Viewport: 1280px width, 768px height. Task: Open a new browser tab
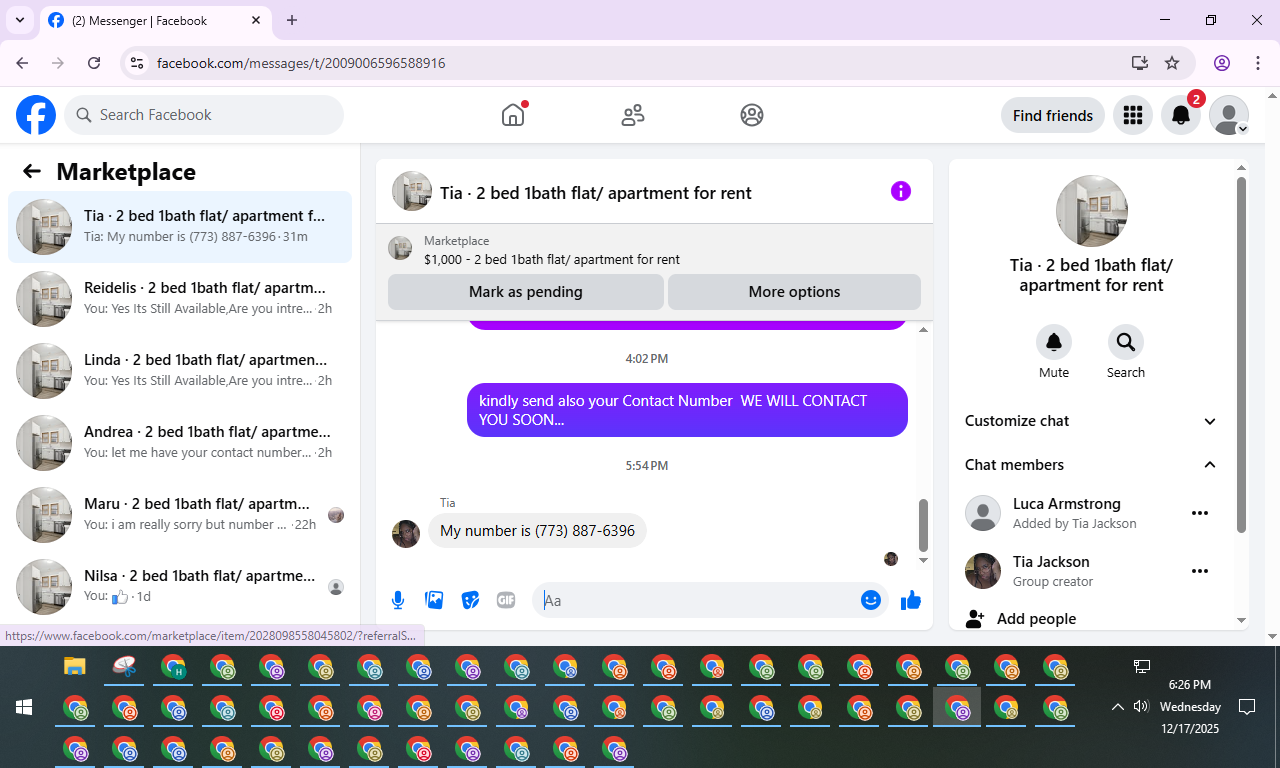click(292, 20)
